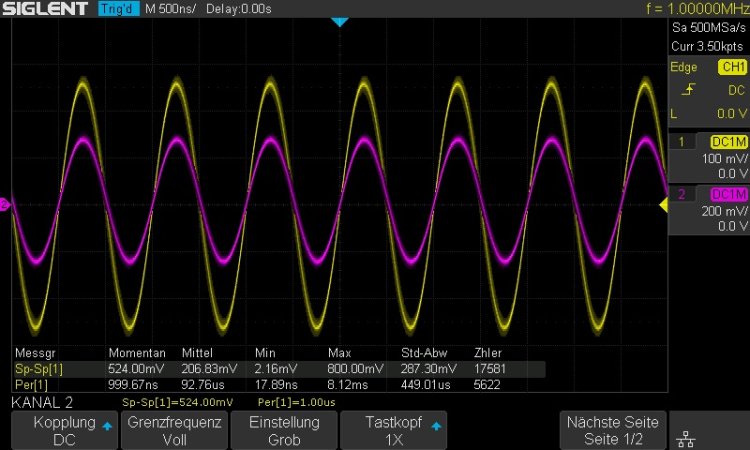Screen dimensions: 750x450
Task: Go to Nächste Seite menu page
Action: coord(613,431)
